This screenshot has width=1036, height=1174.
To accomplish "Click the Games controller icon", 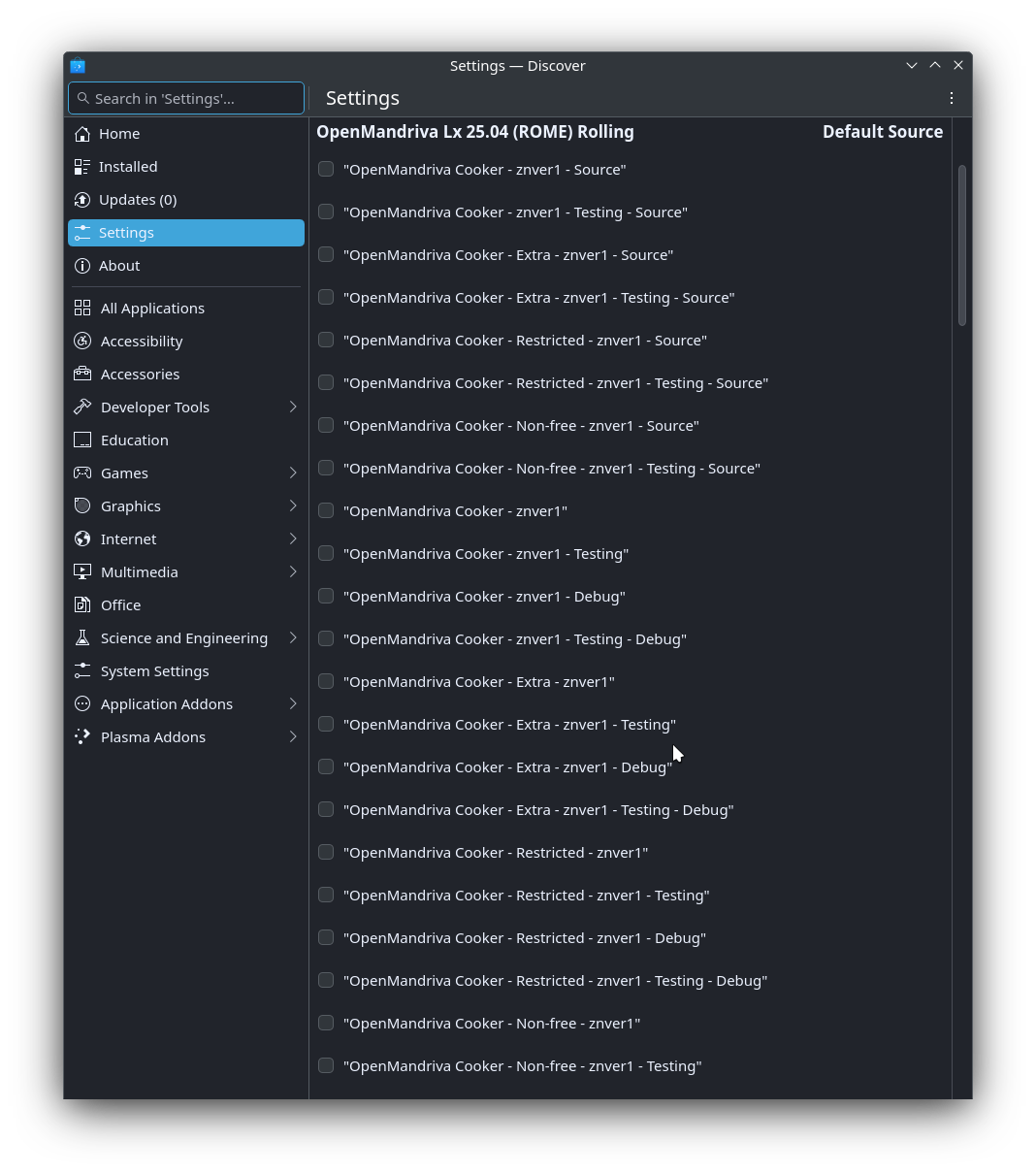I will (x=82, y=473).
